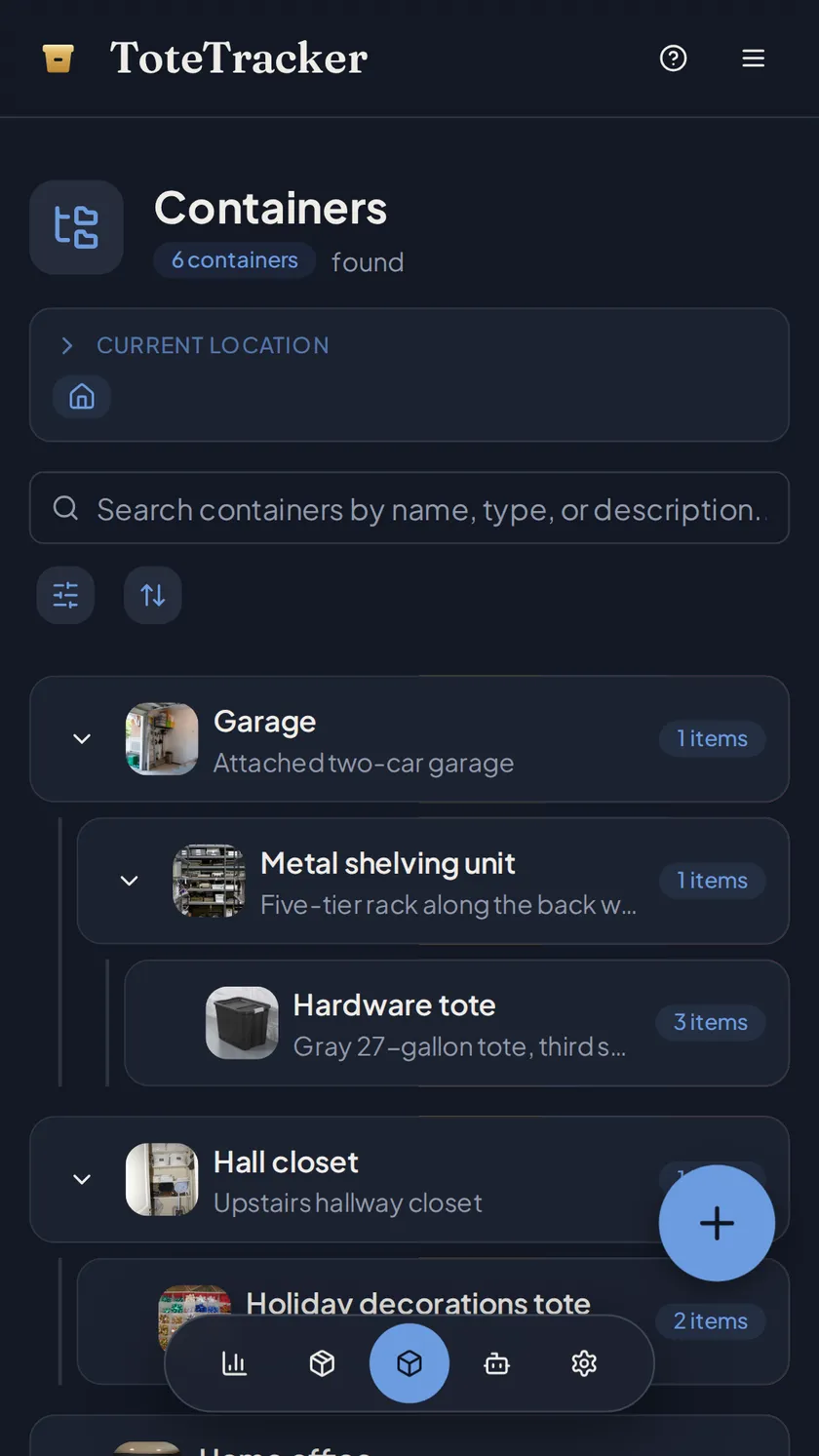Open the sort order arrows button

(x=153, y=595)
